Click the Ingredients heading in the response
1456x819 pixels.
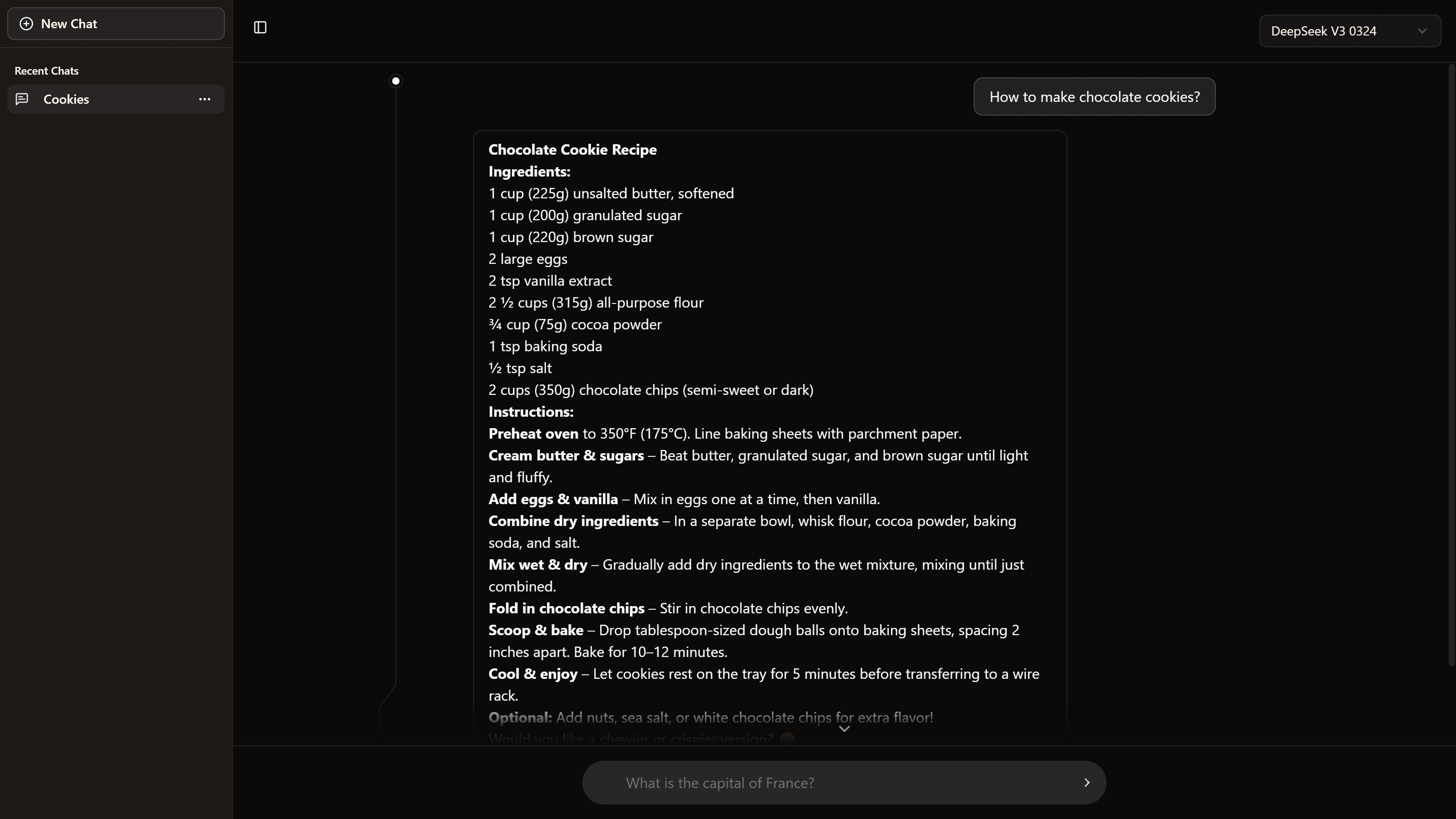coord(529,172)
